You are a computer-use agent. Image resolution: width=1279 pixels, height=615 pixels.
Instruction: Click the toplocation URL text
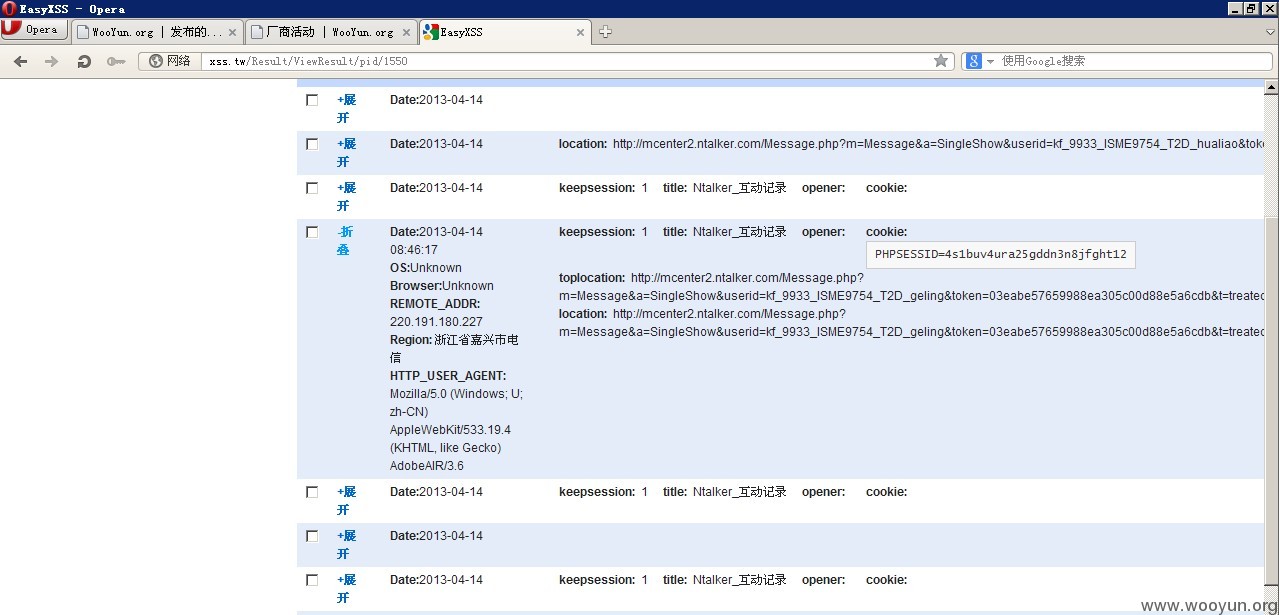click(x=911, y=287)
